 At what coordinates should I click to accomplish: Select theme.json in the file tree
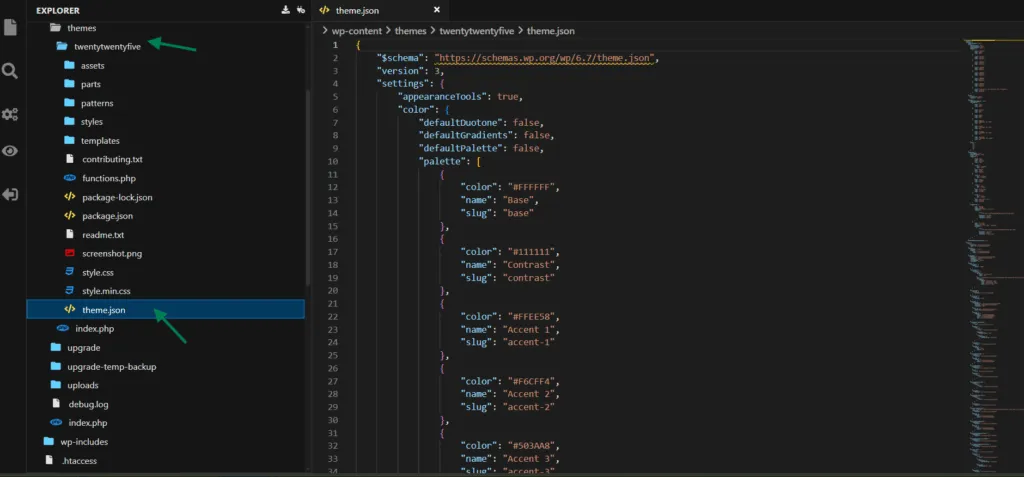[165, 310]
